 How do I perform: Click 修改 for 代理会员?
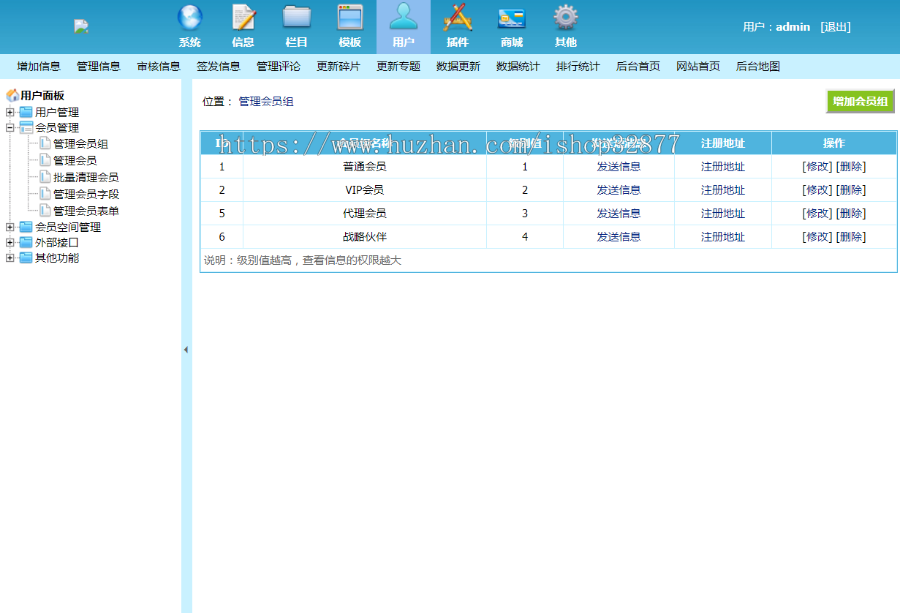pos(817,214)
